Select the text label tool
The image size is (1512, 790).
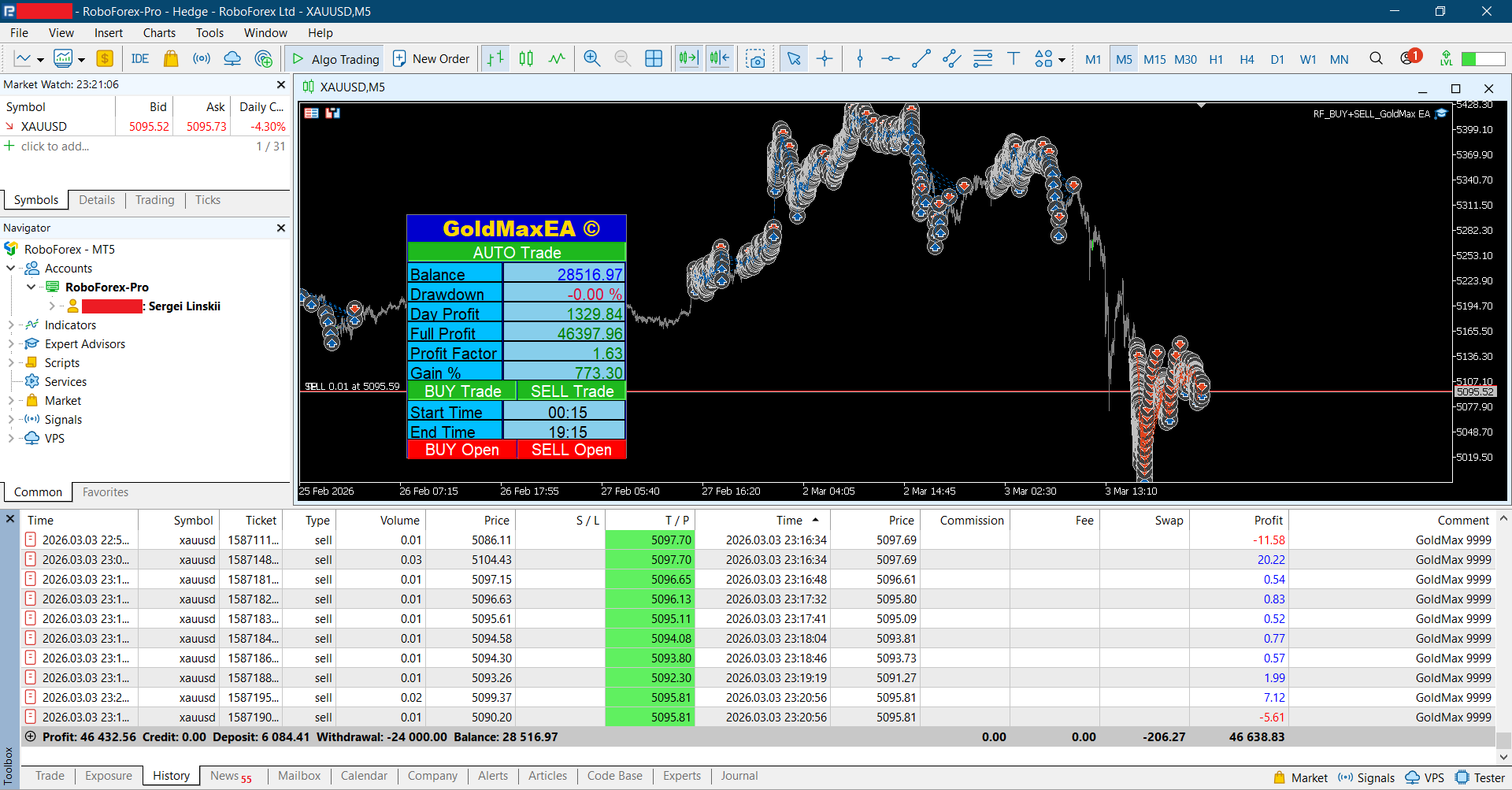click(x=1014, y=59)
